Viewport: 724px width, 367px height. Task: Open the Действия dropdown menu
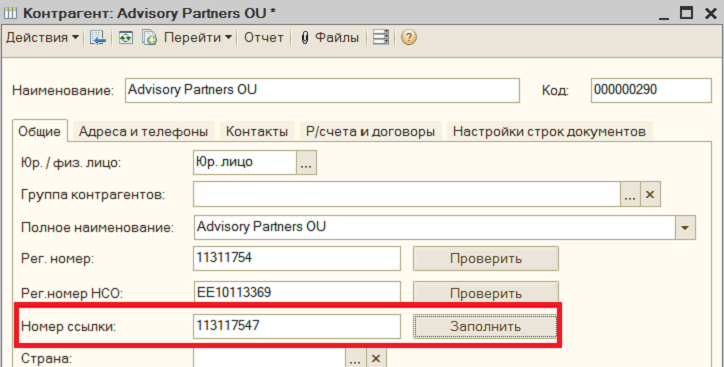click(42, 37)
